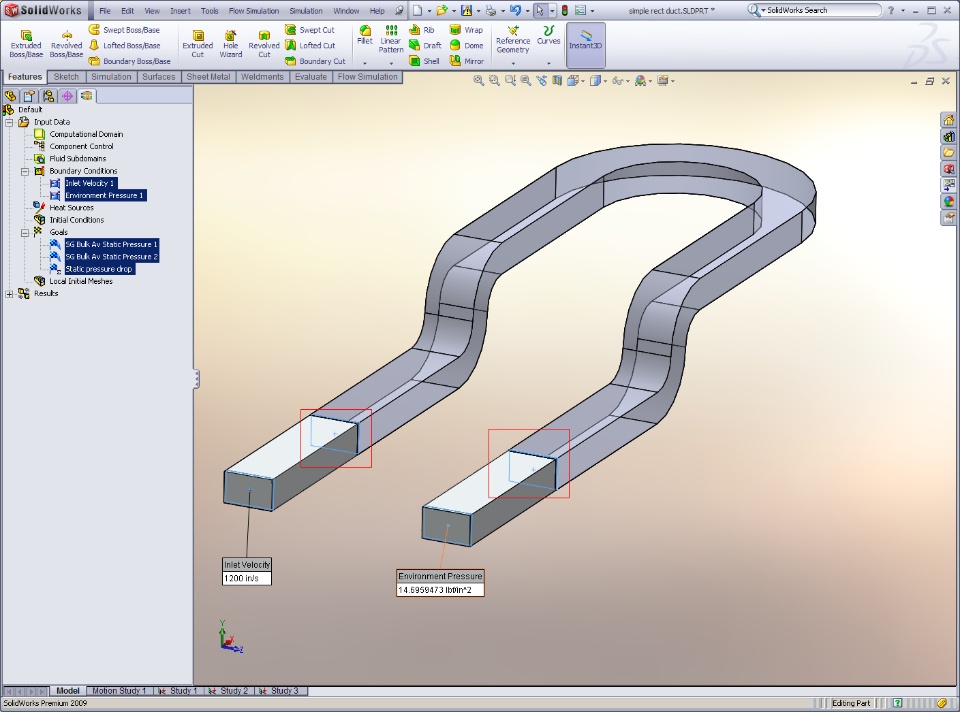The height and width of the screenshot is (712, 960).
Task: Open PropertyManager tab icon
Action: [x=29, y=96]
